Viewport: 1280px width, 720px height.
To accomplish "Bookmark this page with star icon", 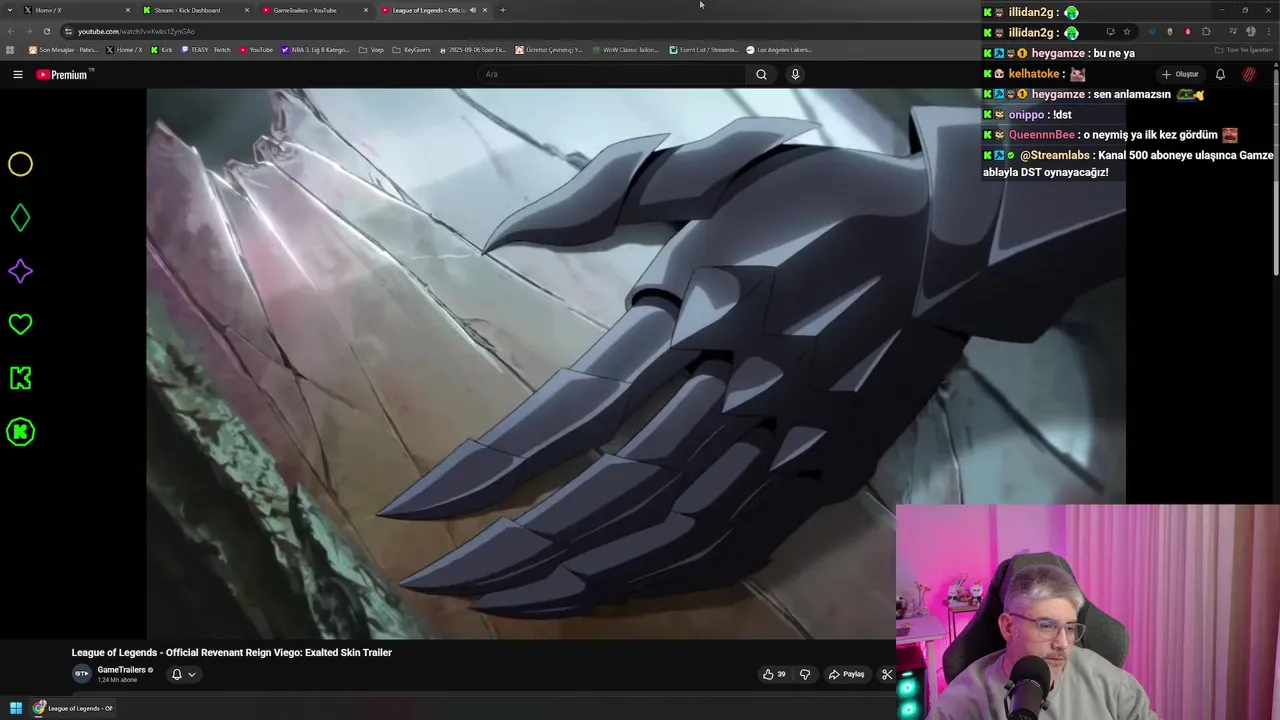I will click(1127, 31).
